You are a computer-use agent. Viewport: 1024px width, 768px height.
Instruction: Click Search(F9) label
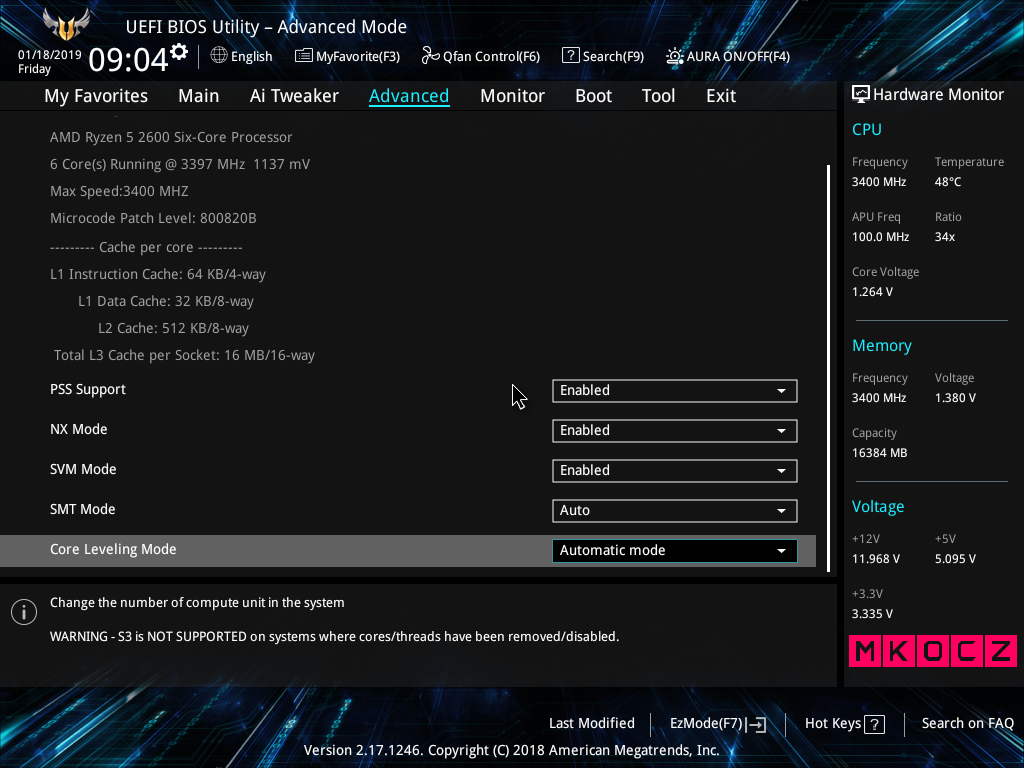click(x=613, y=56)
